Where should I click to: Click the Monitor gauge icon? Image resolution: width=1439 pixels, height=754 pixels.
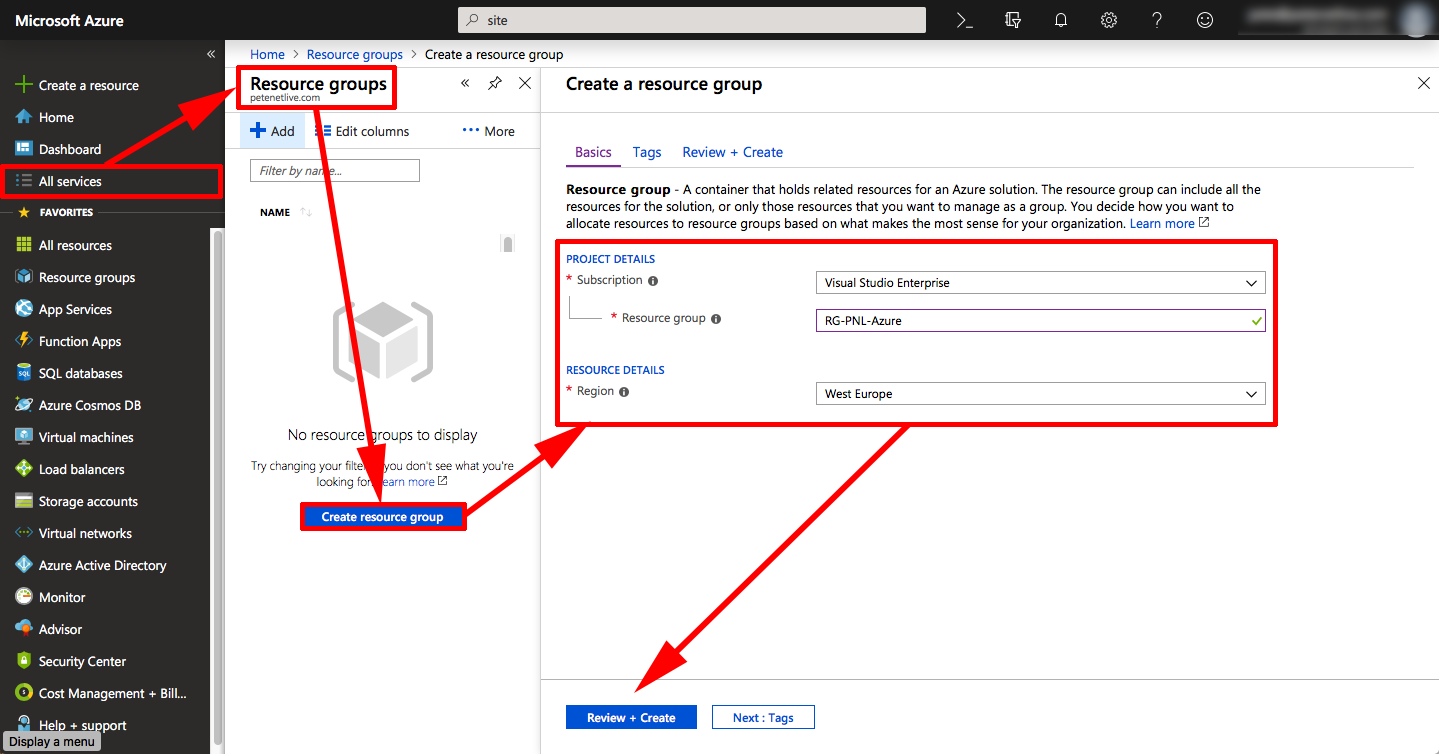24,597
